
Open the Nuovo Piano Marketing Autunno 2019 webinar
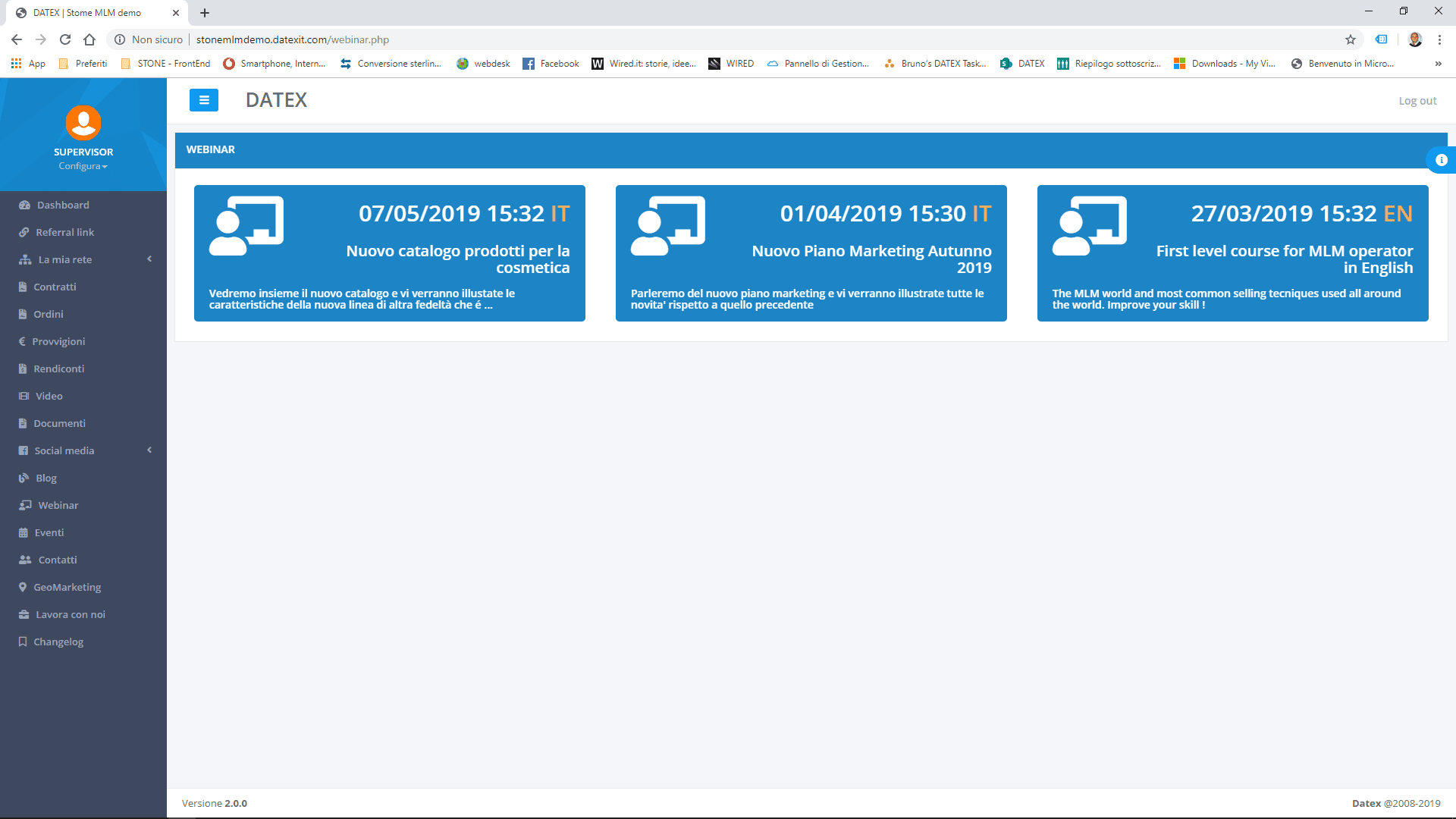tap(811, 253)
